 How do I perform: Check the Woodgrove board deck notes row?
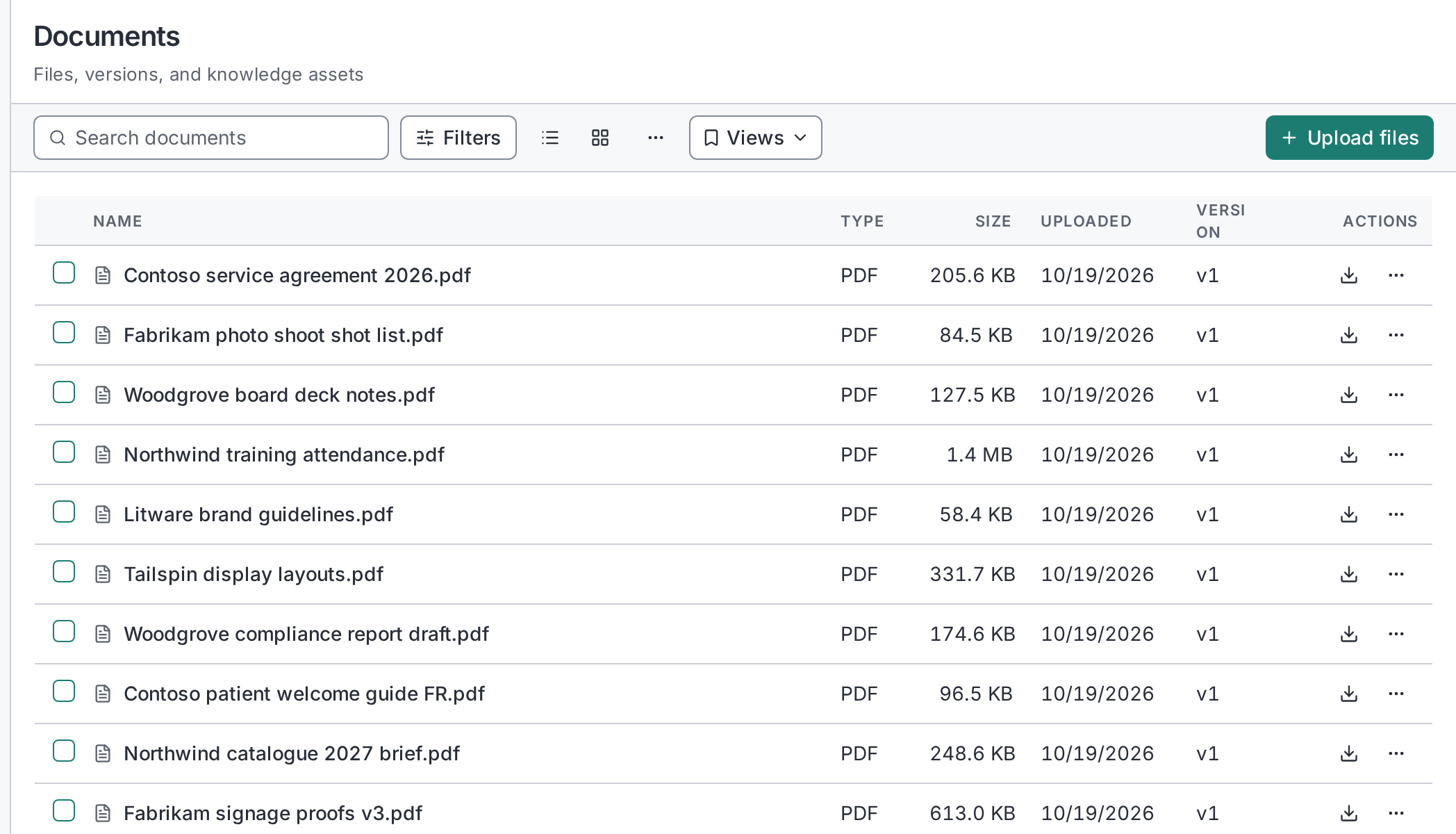[64, 393]
